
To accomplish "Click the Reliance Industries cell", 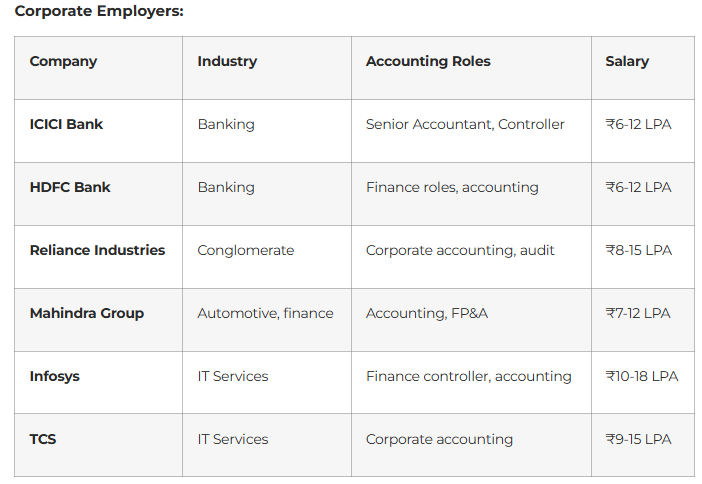I will 97,250.
